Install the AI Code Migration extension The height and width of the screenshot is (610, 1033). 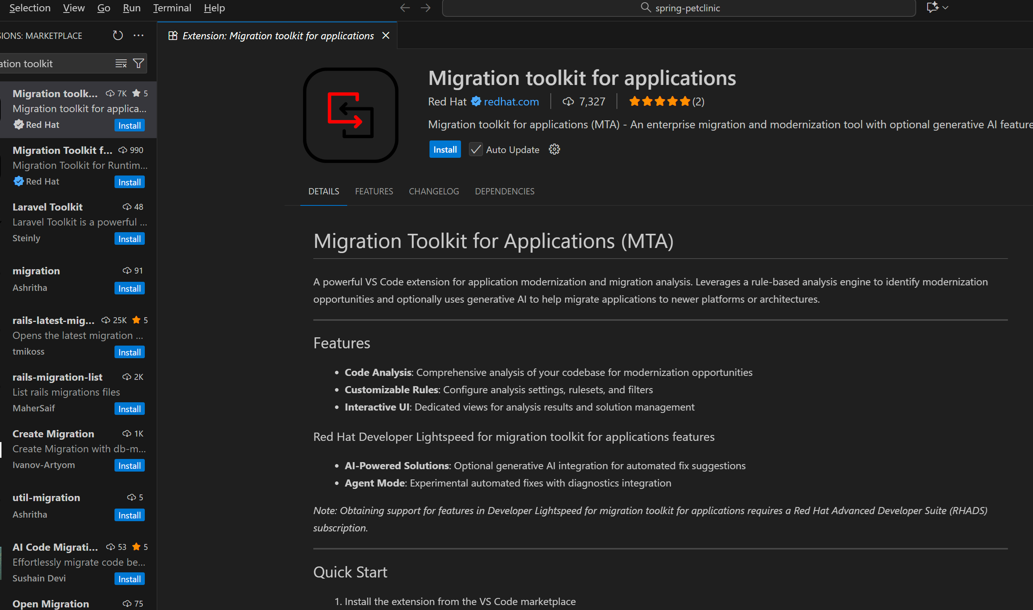(129, 578)
